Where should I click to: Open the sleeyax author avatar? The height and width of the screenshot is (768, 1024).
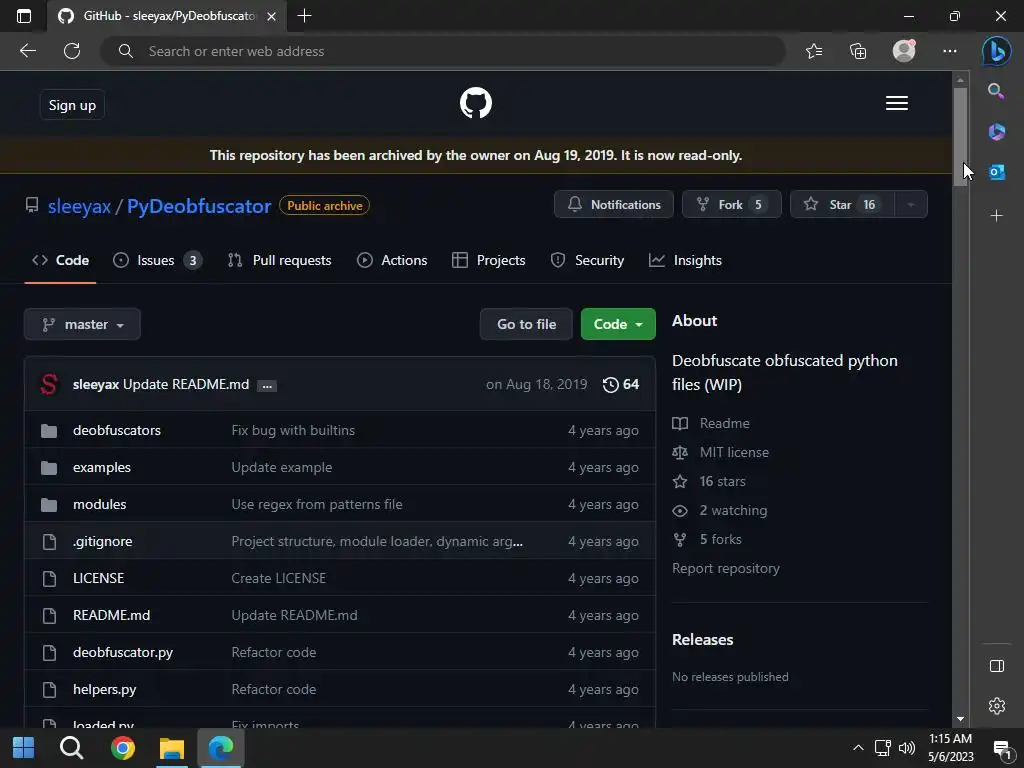point(49,384)
